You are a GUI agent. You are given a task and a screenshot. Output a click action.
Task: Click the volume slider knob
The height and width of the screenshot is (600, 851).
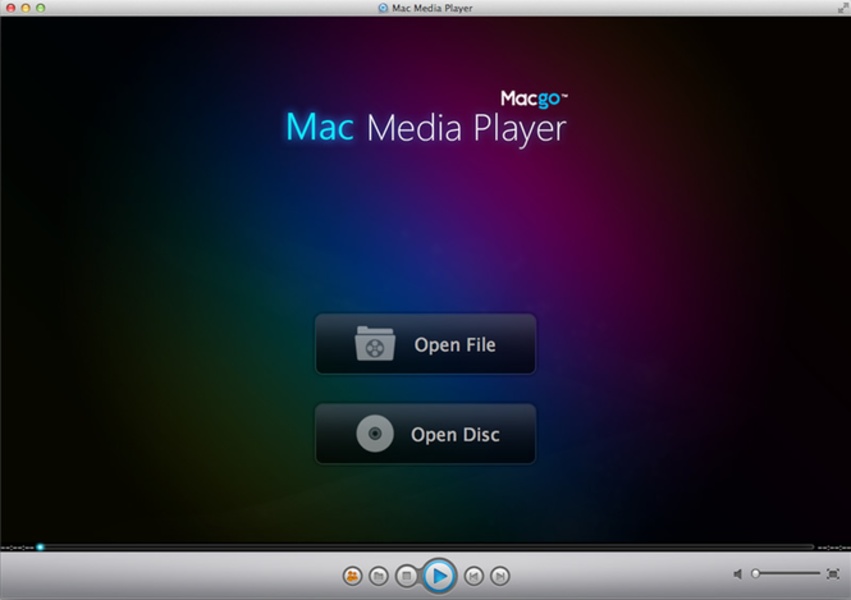pyautogui.click(x=756, y=574)
